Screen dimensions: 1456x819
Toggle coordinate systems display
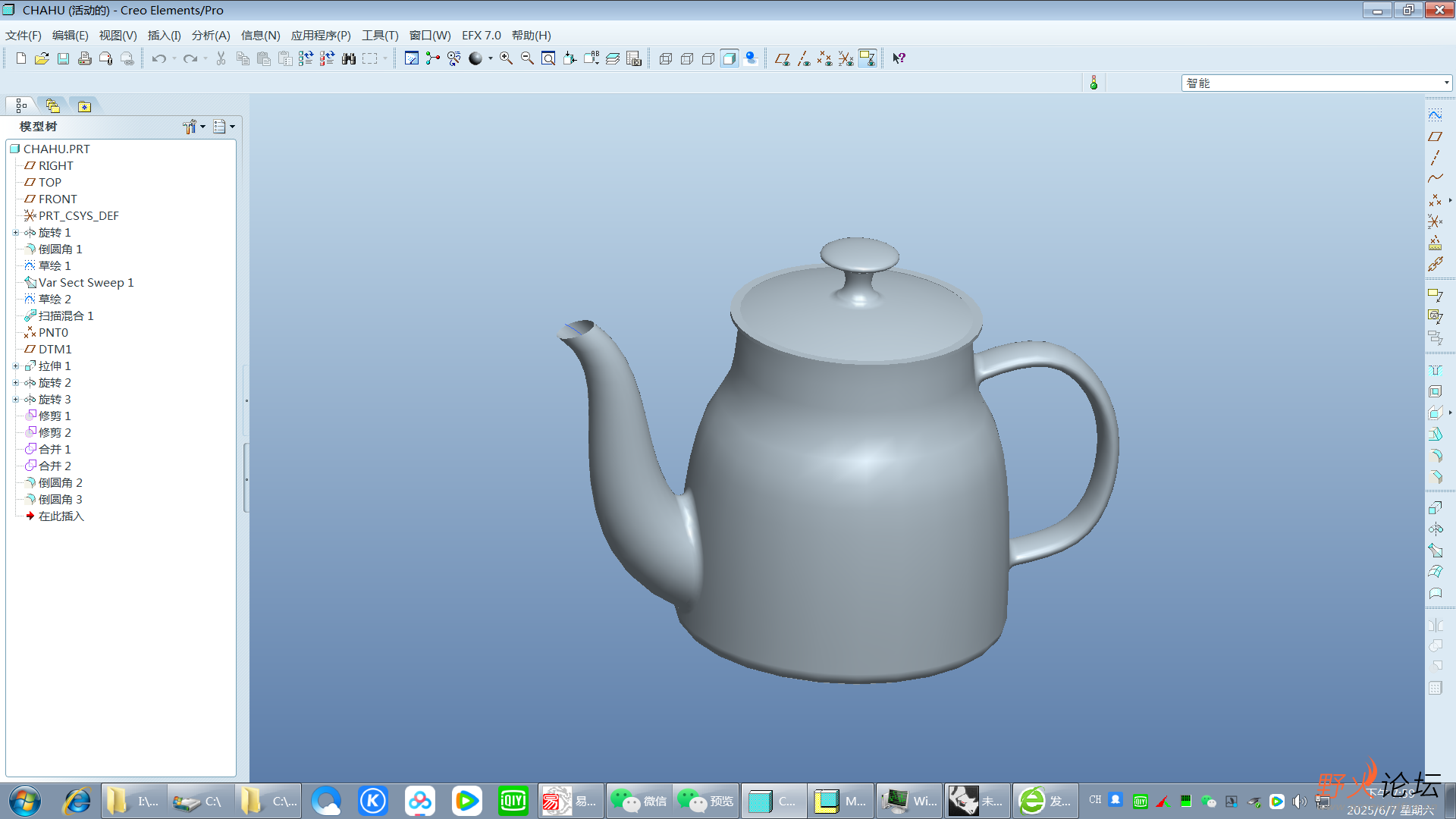846,58
